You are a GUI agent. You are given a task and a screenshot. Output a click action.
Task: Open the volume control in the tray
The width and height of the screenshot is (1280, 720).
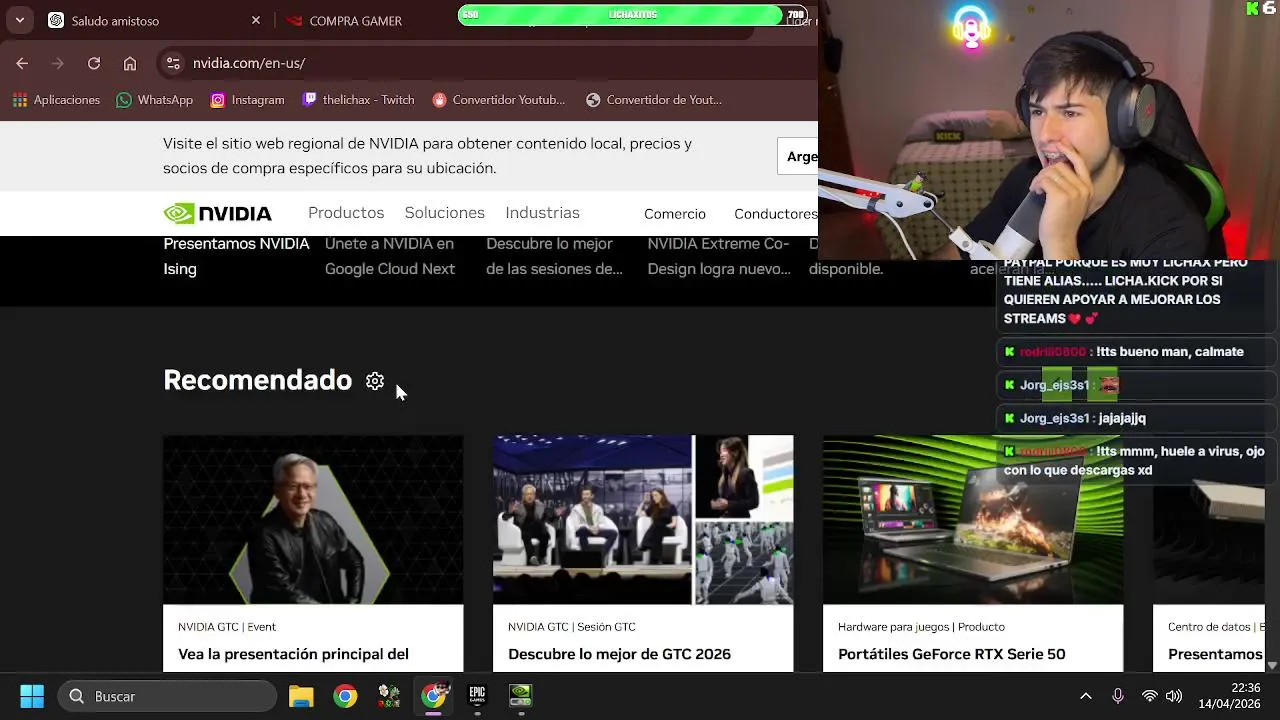click(x=1174, y=696)
